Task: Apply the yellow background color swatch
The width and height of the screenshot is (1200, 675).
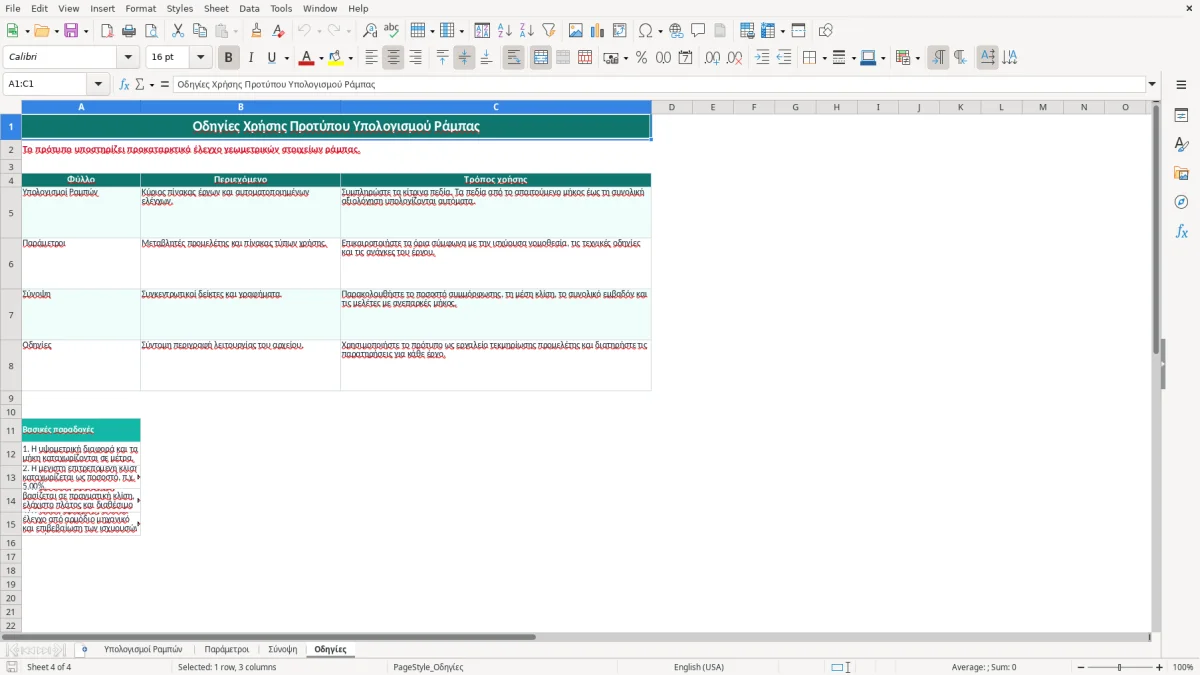Action: pyautogui.click(x=335, y=58)
